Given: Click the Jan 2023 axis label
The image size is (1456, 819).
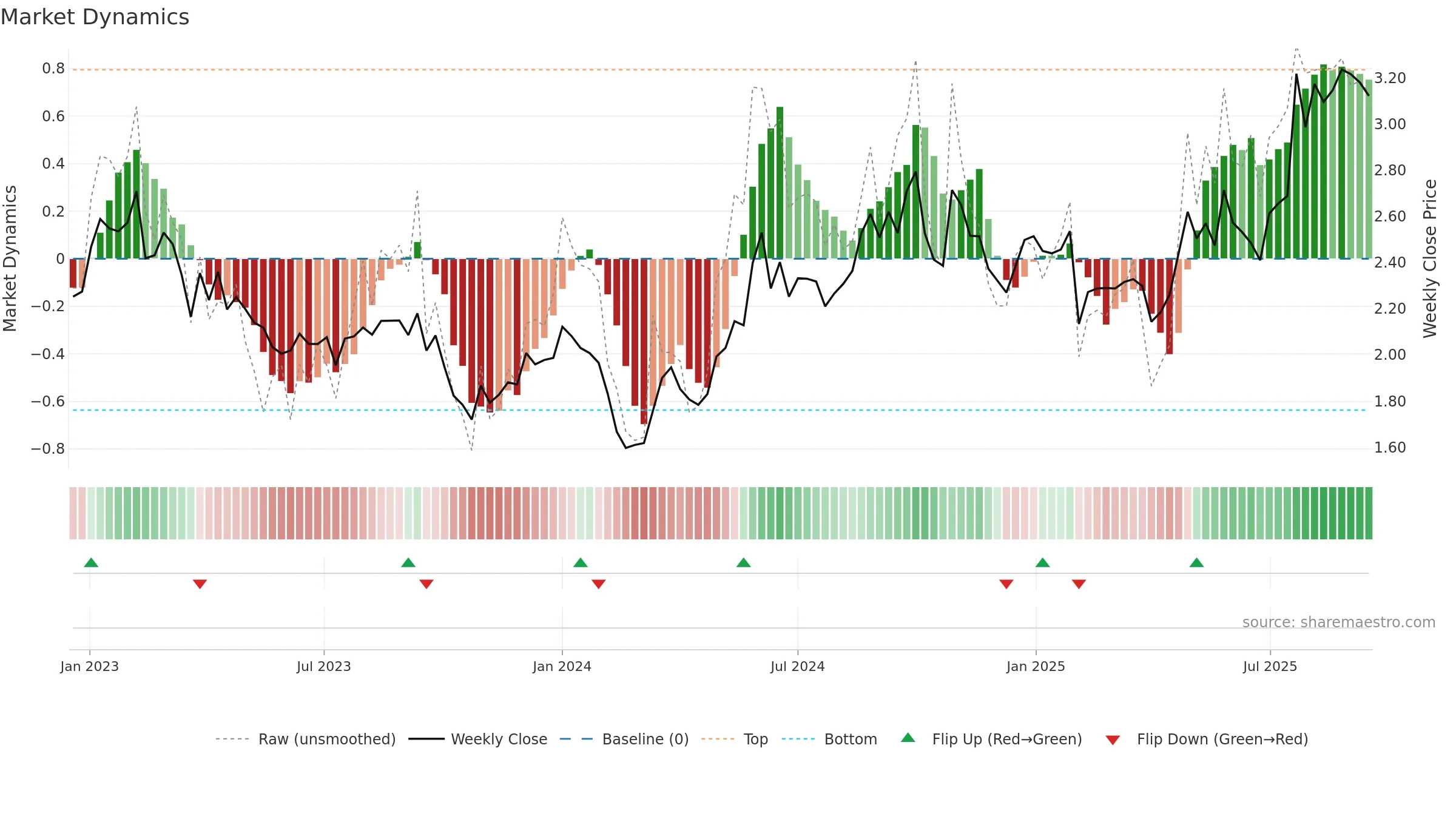Looking at the screenshot, I should click(90, 666).
